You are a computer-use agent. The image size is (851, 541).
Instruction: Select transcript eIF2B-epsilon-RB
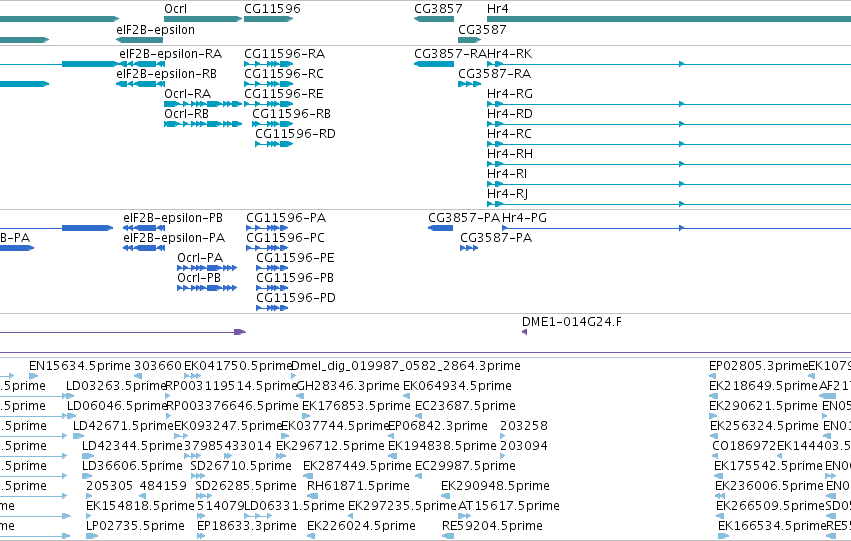coord(167,74)
